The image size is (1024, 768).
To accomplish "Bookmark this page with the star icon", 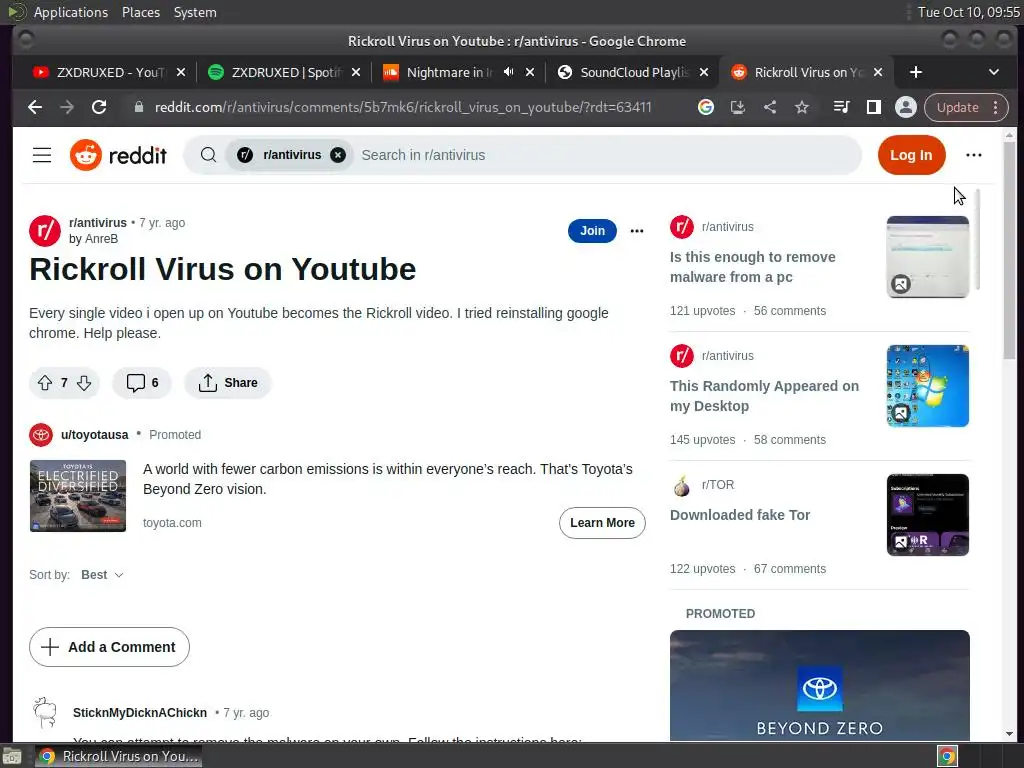I will tap(802, 107).
